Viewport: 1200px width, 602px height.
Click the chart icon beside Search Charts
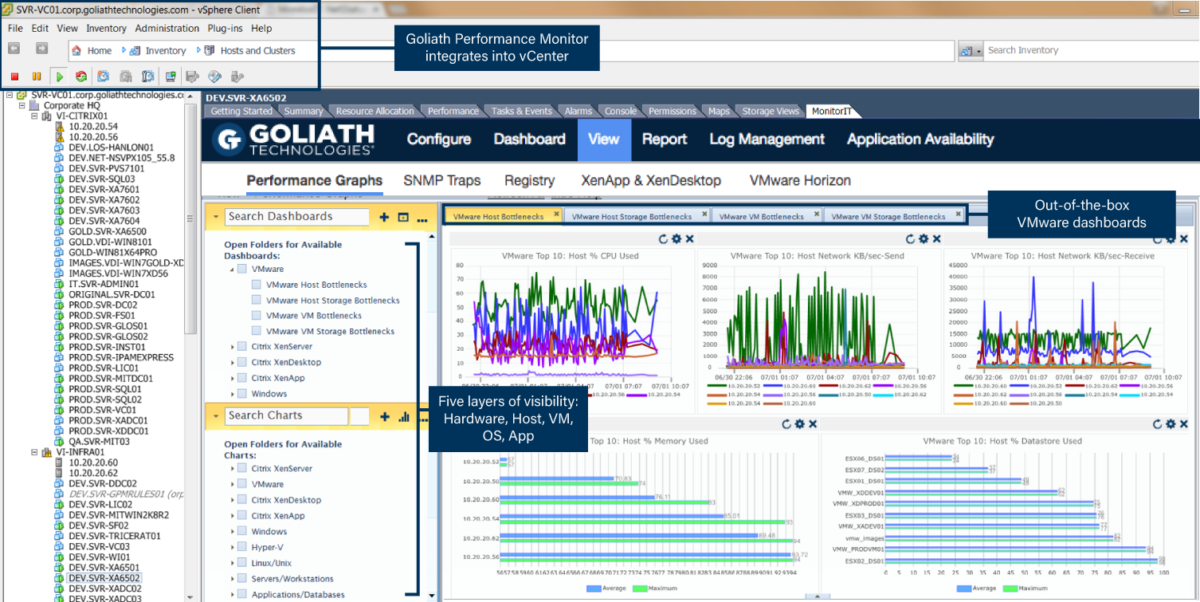pyautogui.click(x=403, y=417)
